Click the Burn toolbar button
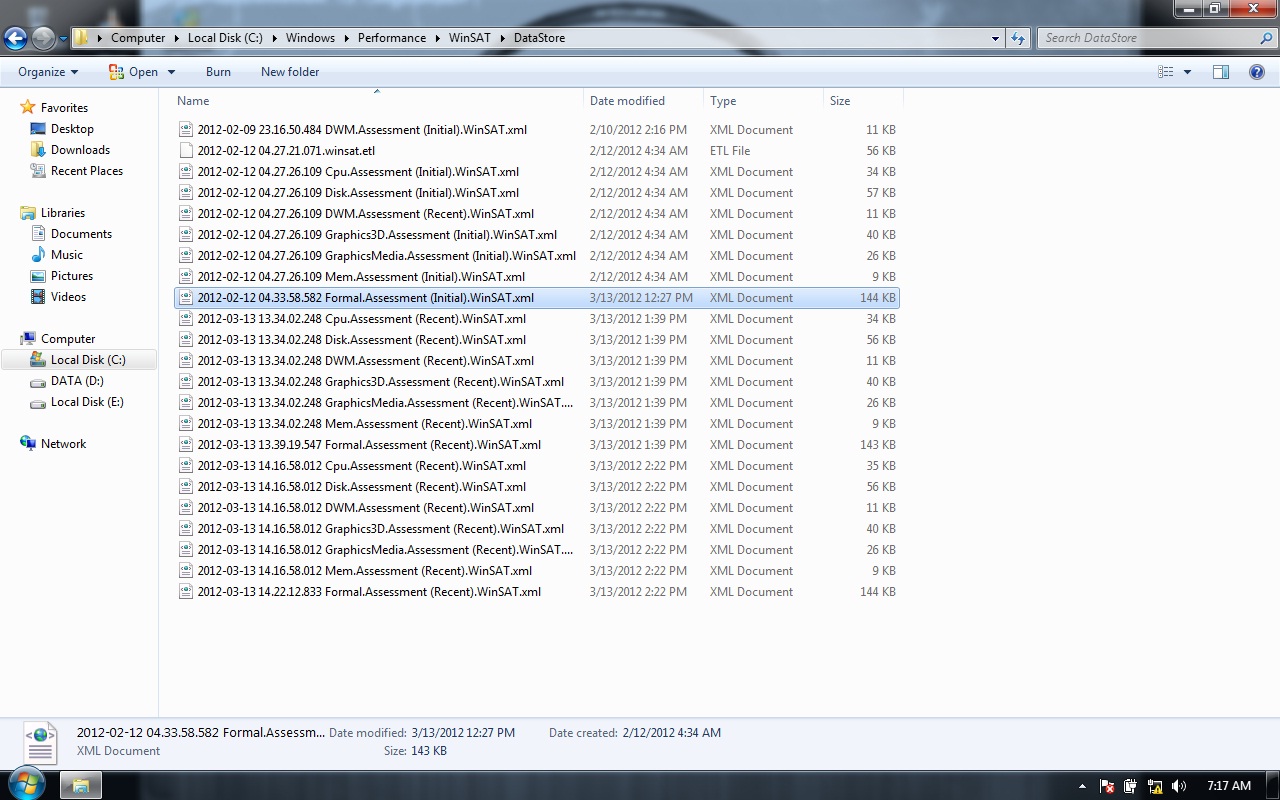This screenshot has width=1280, height=800. [x=218, y=71]
